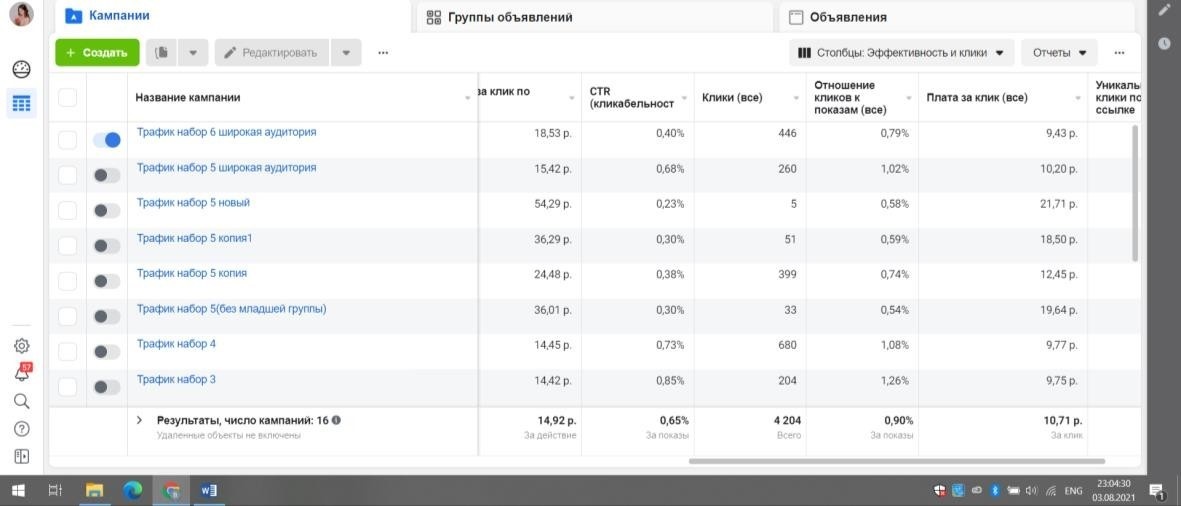The width and height of the screenshot is (1181, 506).
Task: Click the Bluetooth icon in system tray
Action: tap(994, 491)
